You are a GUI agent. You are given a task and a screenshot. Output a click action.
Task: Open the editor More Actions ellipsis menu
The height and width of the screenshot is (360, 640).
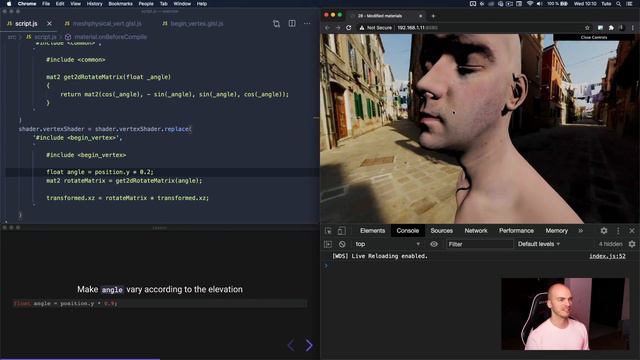(307, 24)
